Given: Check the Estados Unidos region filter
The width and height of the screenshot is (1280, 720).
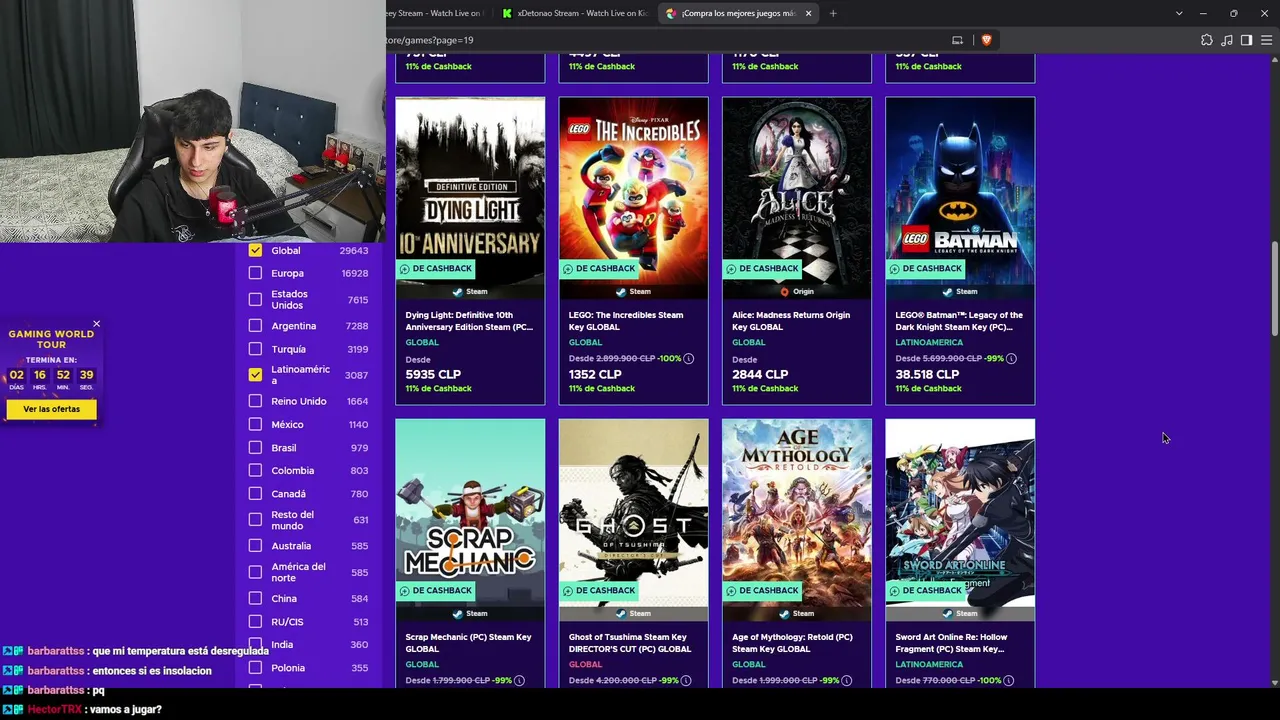Looking at the screenshot, I should pos(255,299).
